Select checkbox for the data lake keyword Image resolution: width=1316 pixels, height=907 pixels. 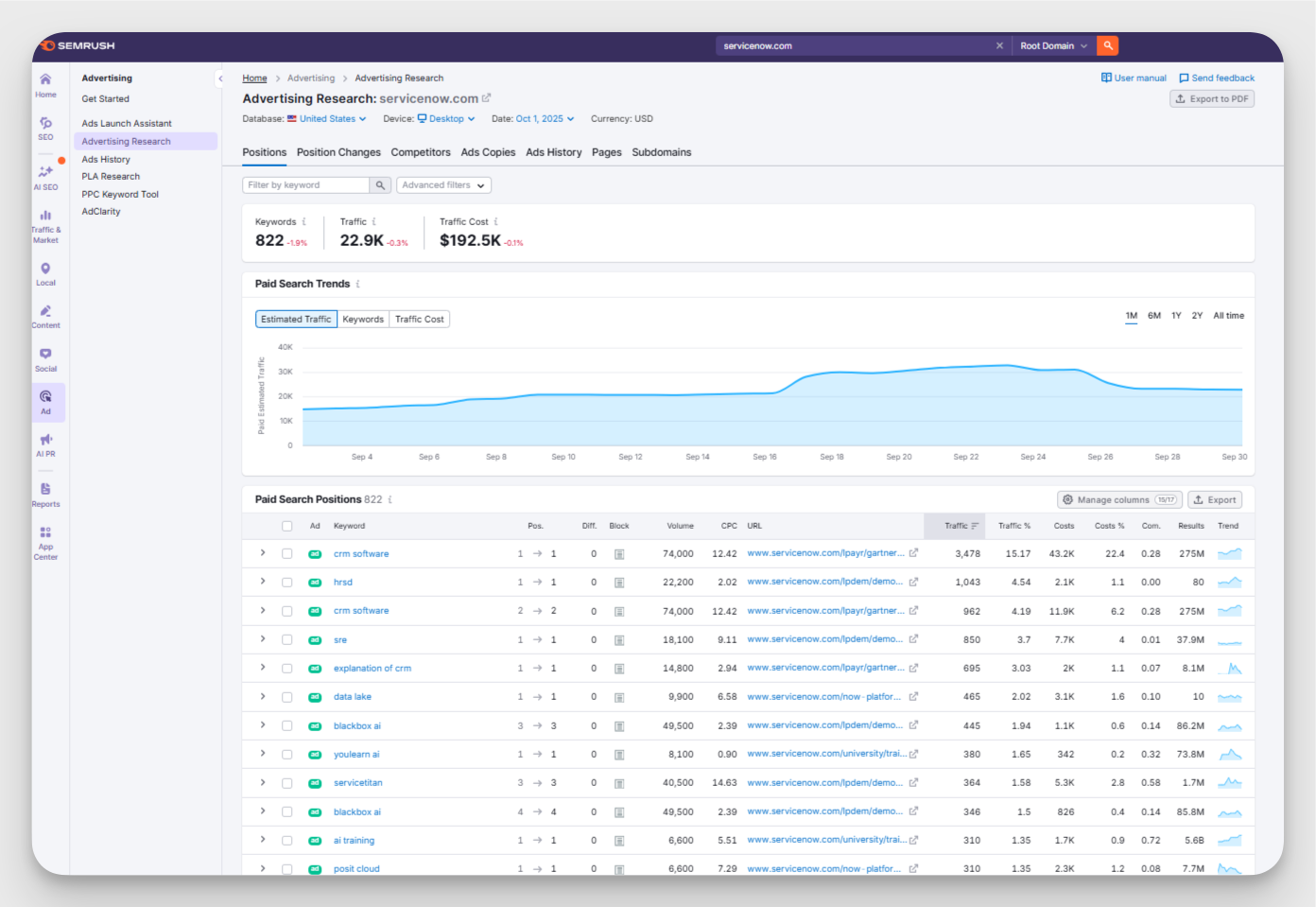coord(286,697)
